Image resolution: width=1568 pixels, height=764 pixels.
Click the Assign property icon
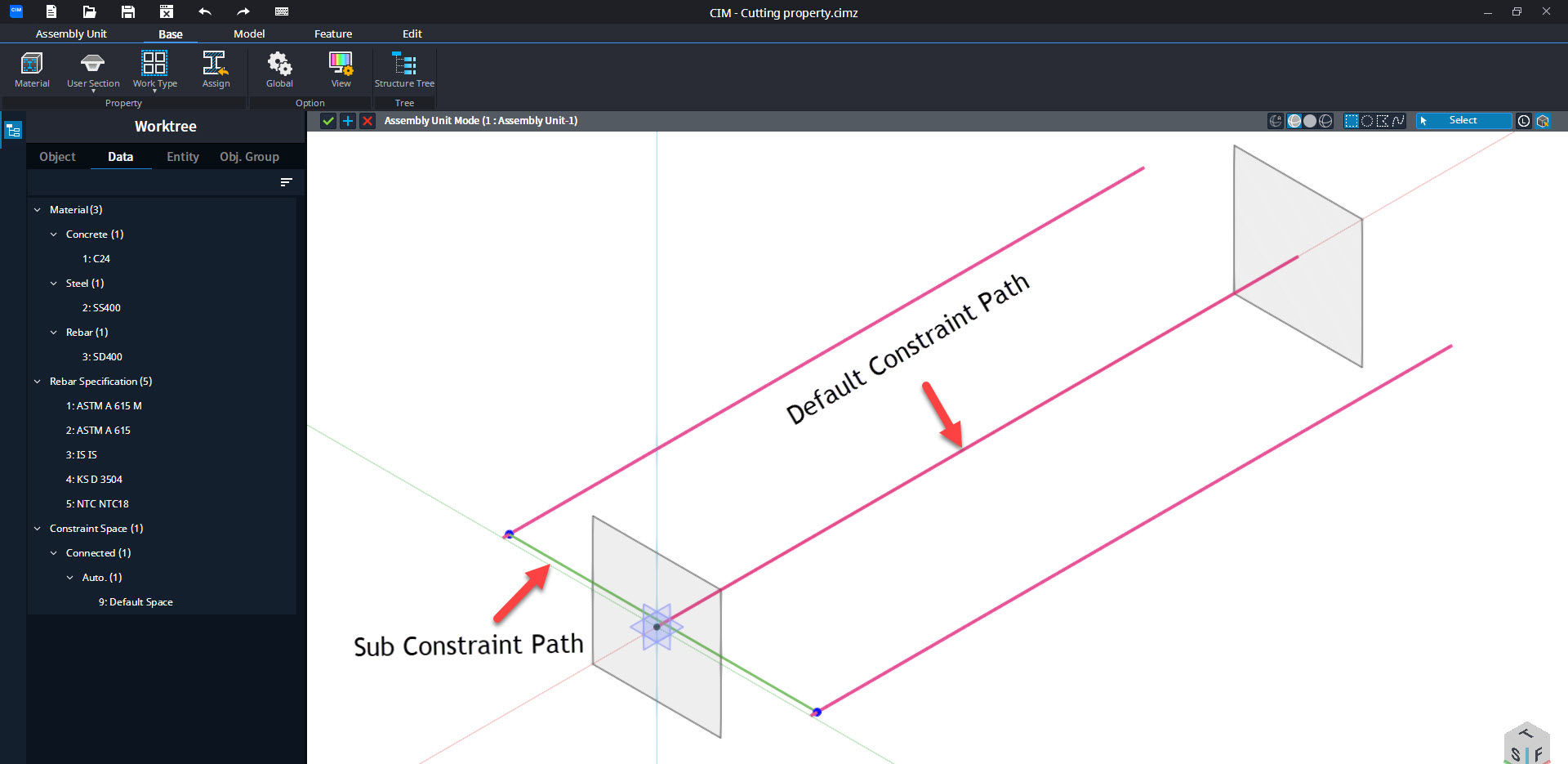(x=216, y=69)
